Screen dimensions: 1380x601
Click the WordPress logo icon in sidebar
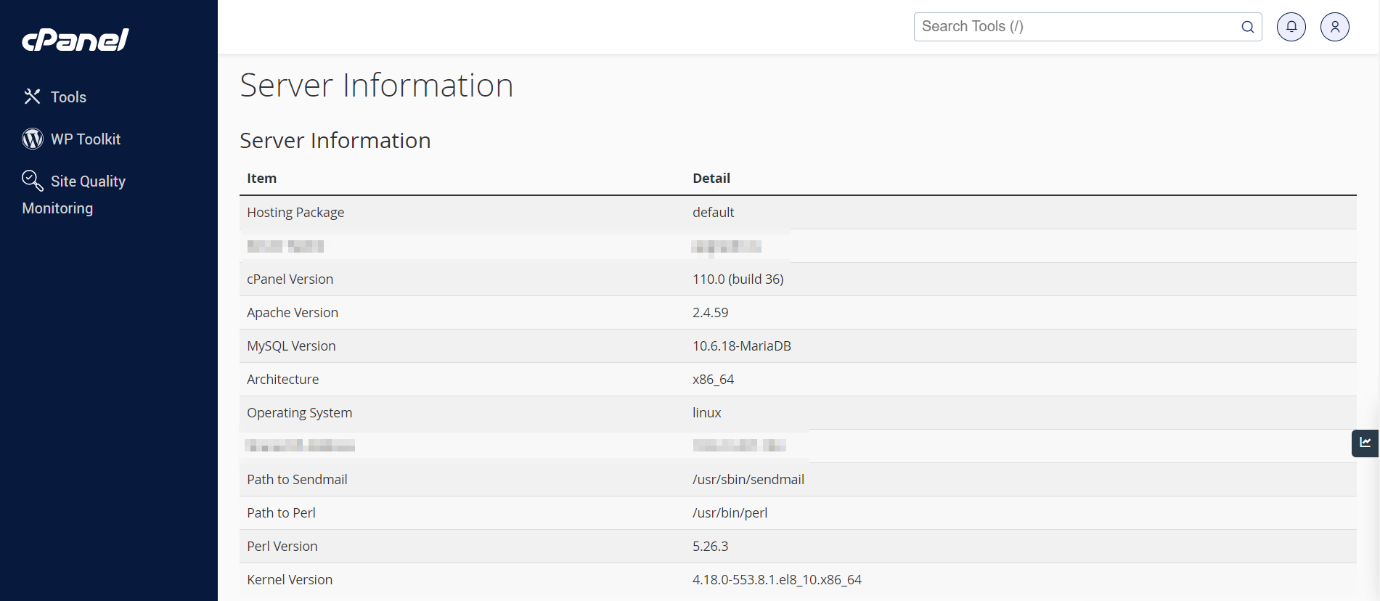coord(32,139)
